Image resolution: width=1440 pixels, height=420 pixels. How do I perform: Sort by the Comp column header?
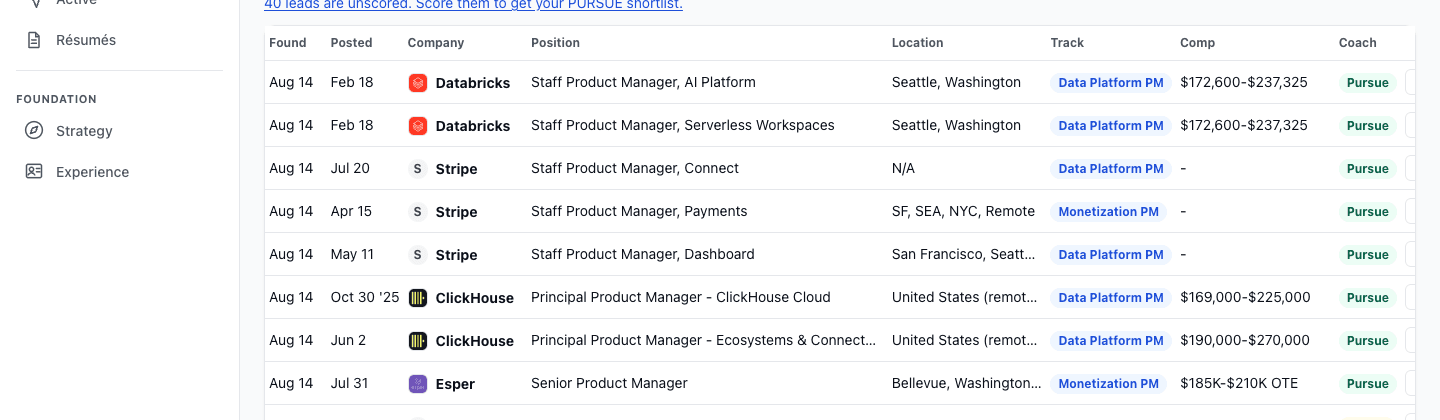pos(1197,43)
